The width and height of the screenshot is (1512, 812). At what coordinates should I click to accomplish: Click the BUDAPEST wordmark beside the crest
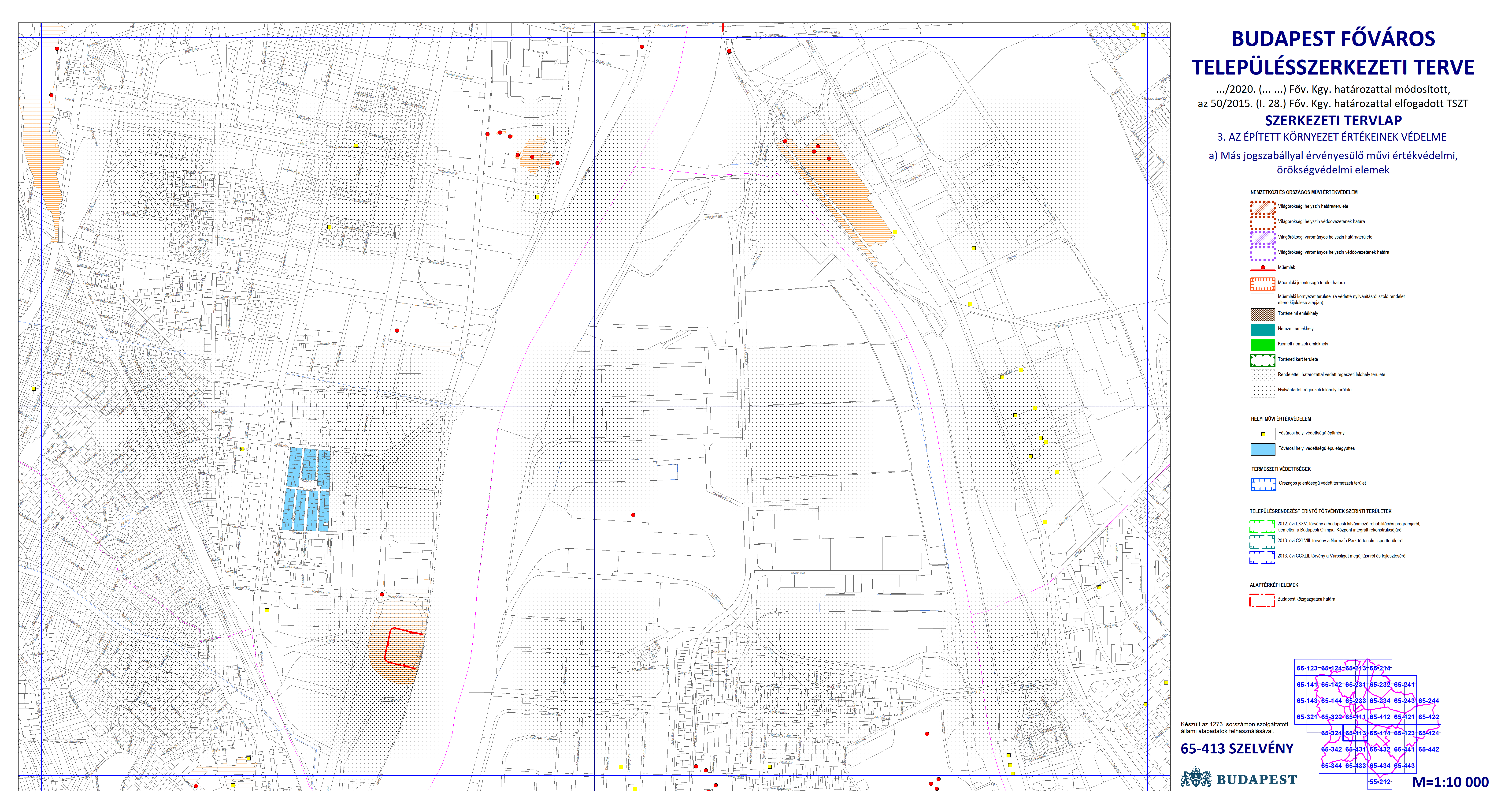[x=1257, y=780]
